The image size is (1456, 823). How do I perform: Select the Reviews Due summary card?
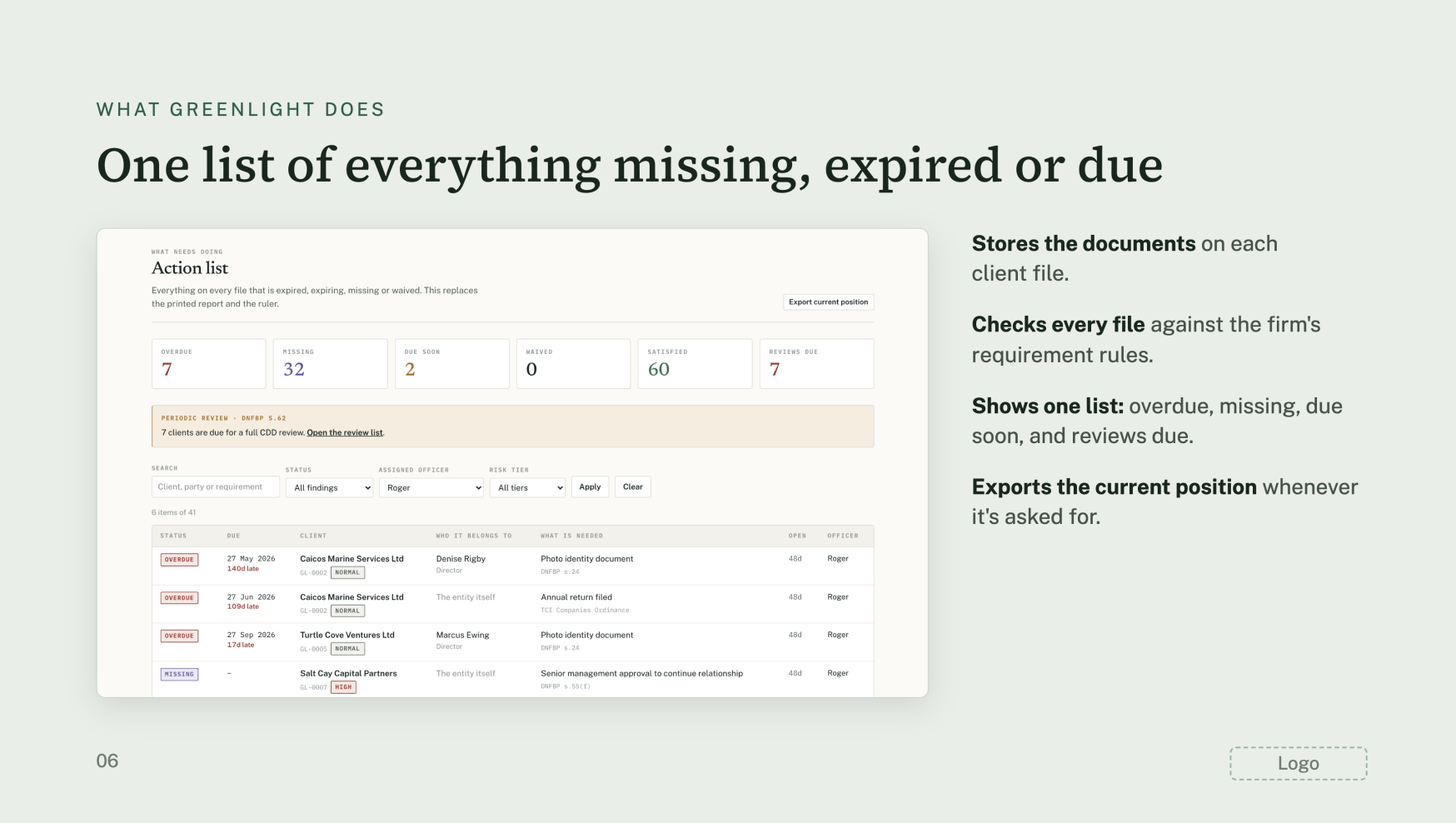coord(817,363)
